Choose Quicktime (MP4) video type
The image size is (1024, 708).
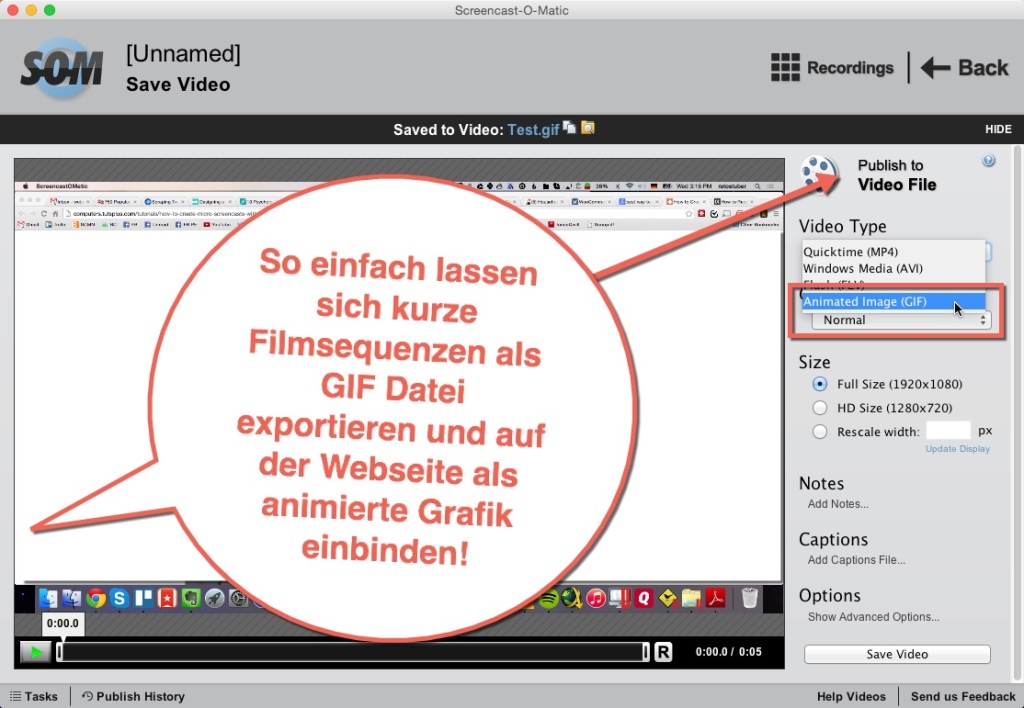[893, 251]
